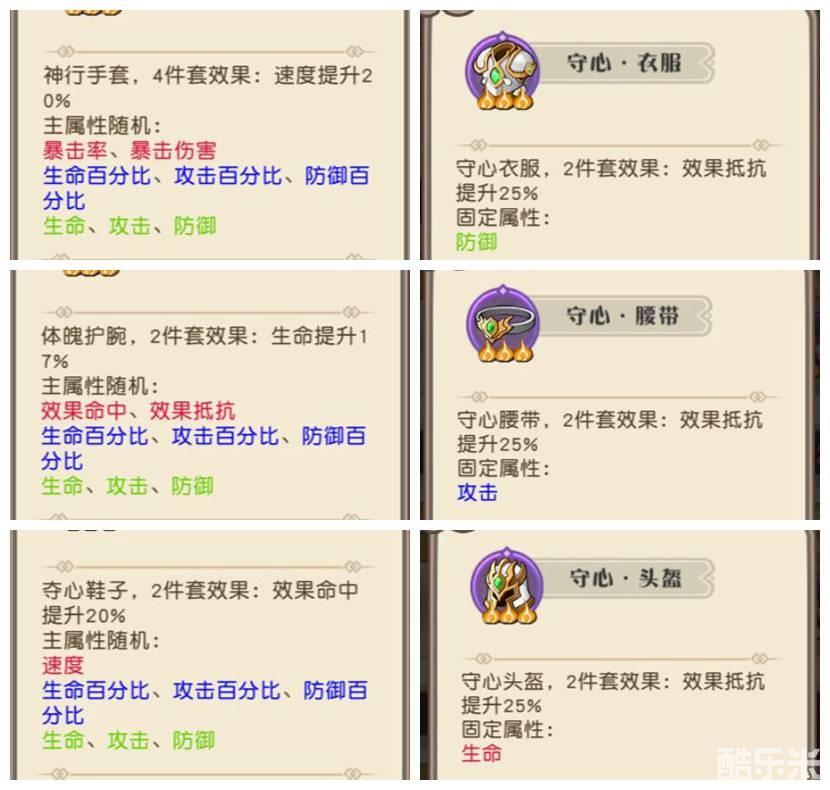Click the 守心·腰带 belt icon
Viewport: 830px width, 790px height.
[x=502, y=321]
